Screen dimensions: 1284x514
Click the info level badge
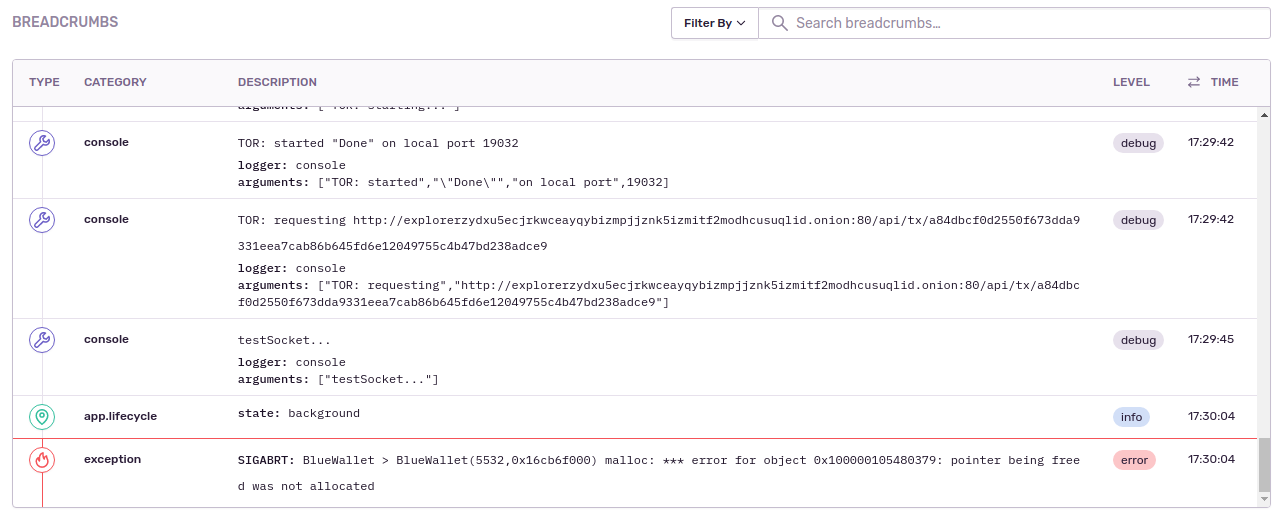1131,417
